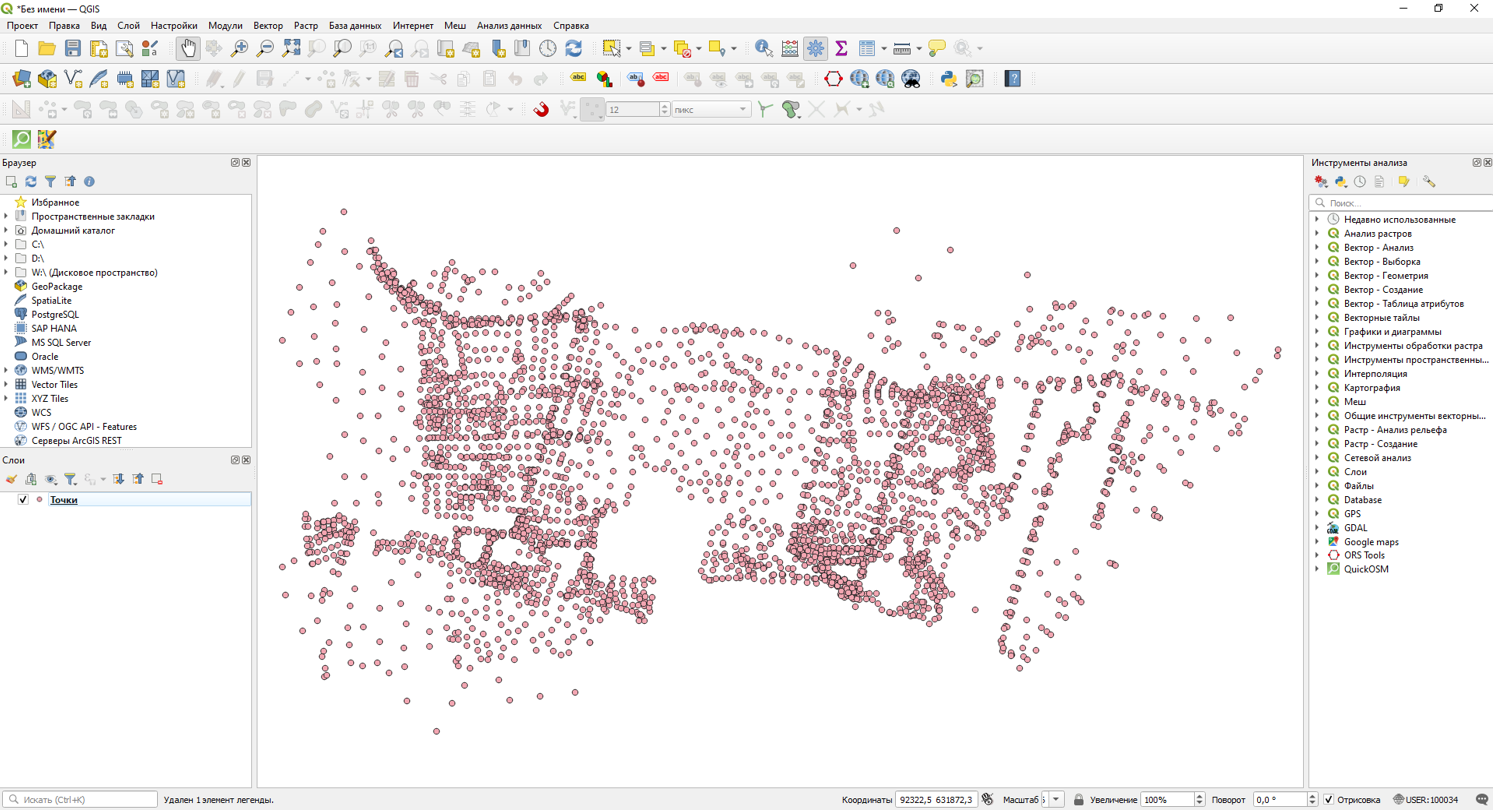Click the Refresh map icon
Image resolution: width=1493 pixels, height=810 pixels.
coord(573,48)
